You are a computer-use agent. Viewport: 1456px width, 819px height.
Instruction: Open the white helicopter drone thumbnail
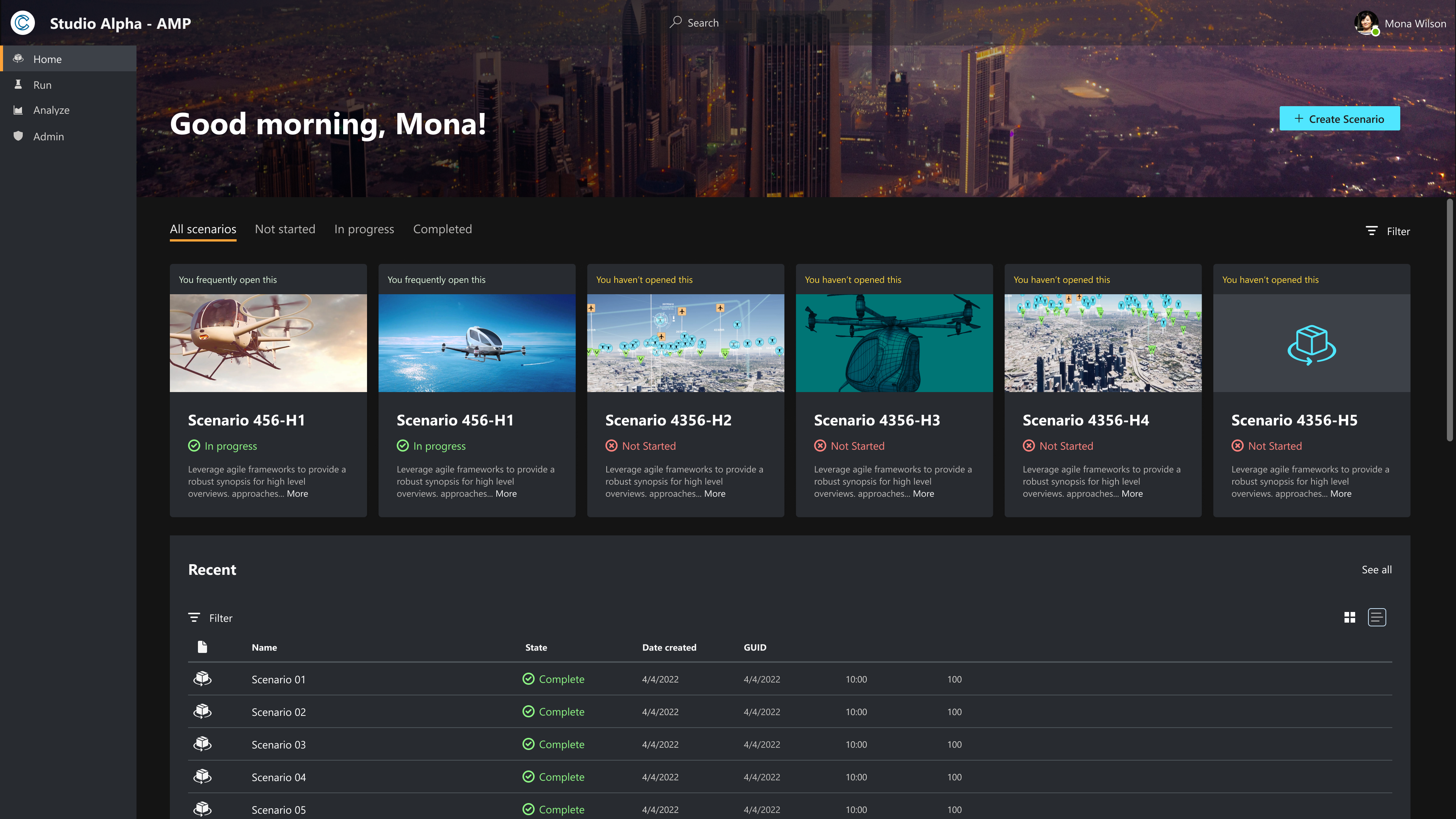[x=268, y=343]
